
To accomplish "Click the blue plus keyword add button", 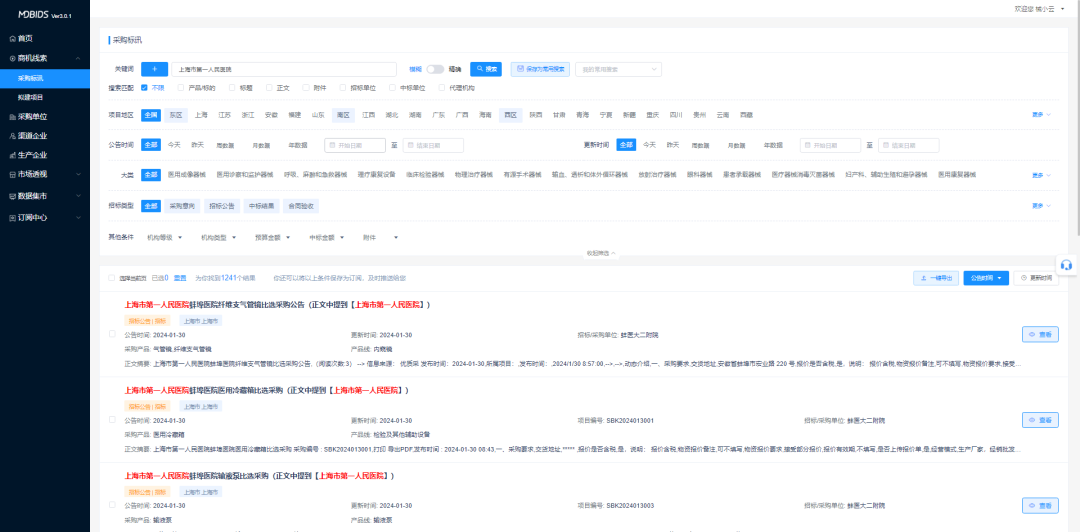I will pos(154,69).
